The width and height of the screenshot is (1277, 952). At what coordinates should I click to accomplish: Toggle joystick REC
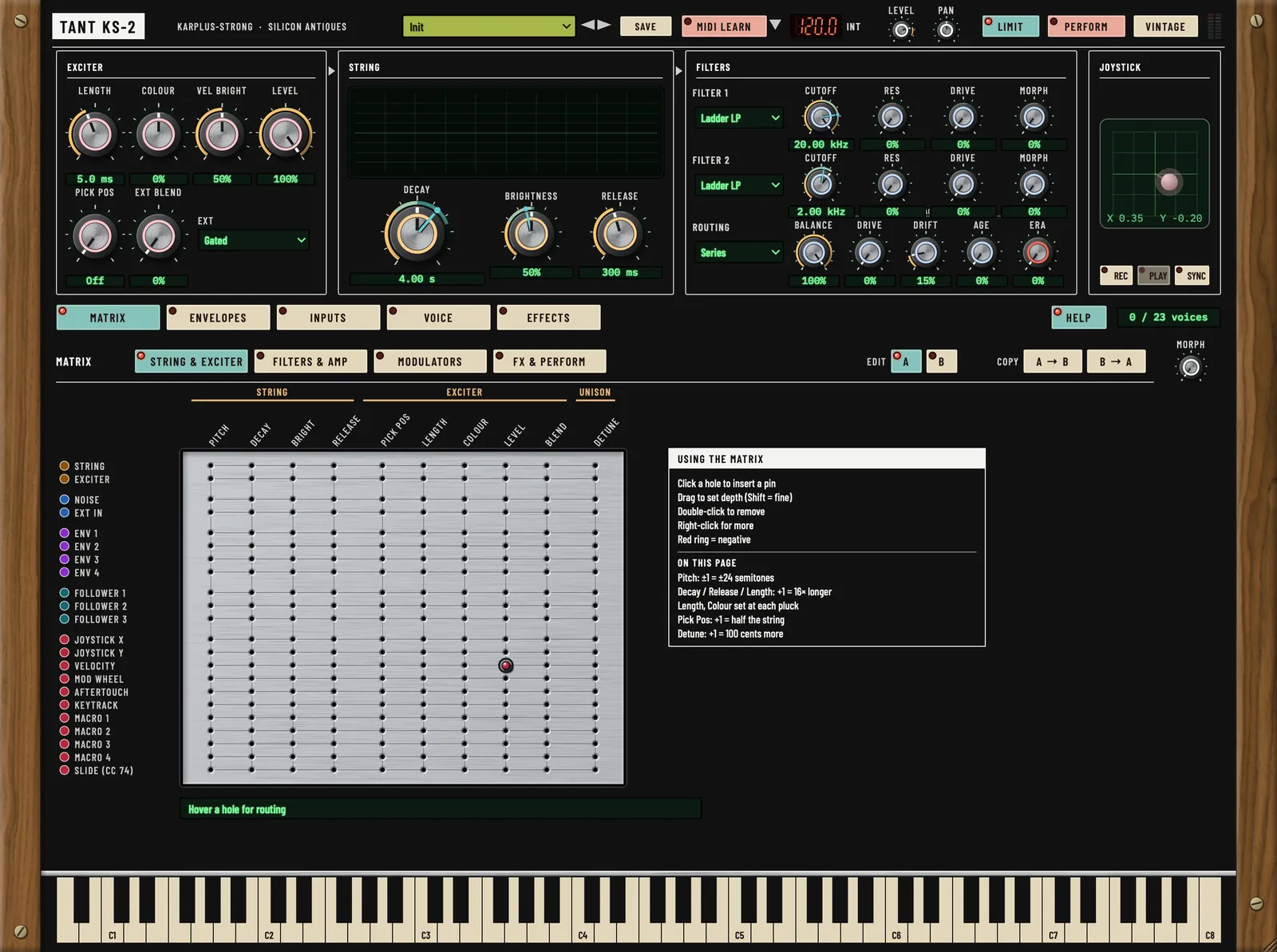click(x=1117, y=275)
